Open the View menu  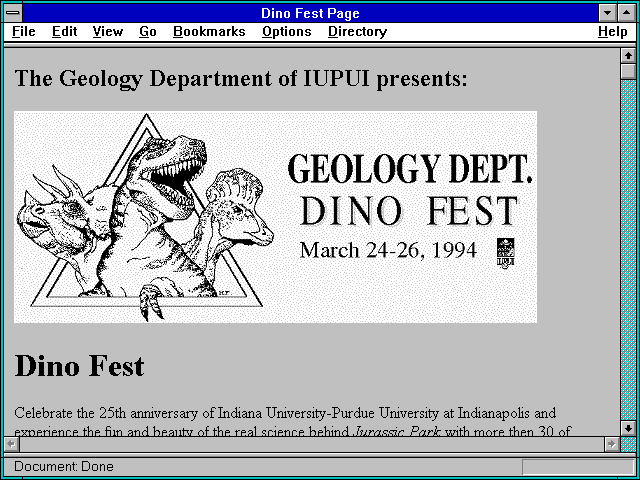pos(107,32)
